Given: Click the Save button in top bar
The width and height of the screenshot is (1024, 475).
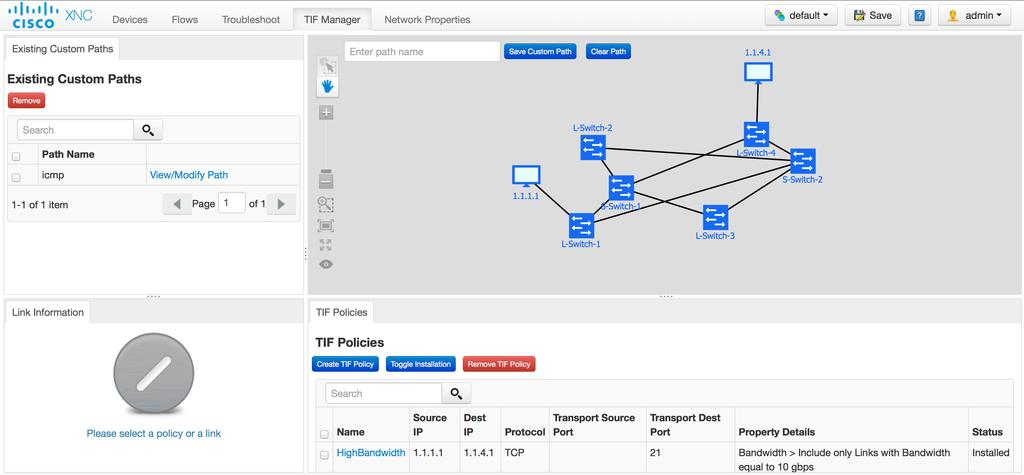Looking at the screenshot, I should coord(872,15).
